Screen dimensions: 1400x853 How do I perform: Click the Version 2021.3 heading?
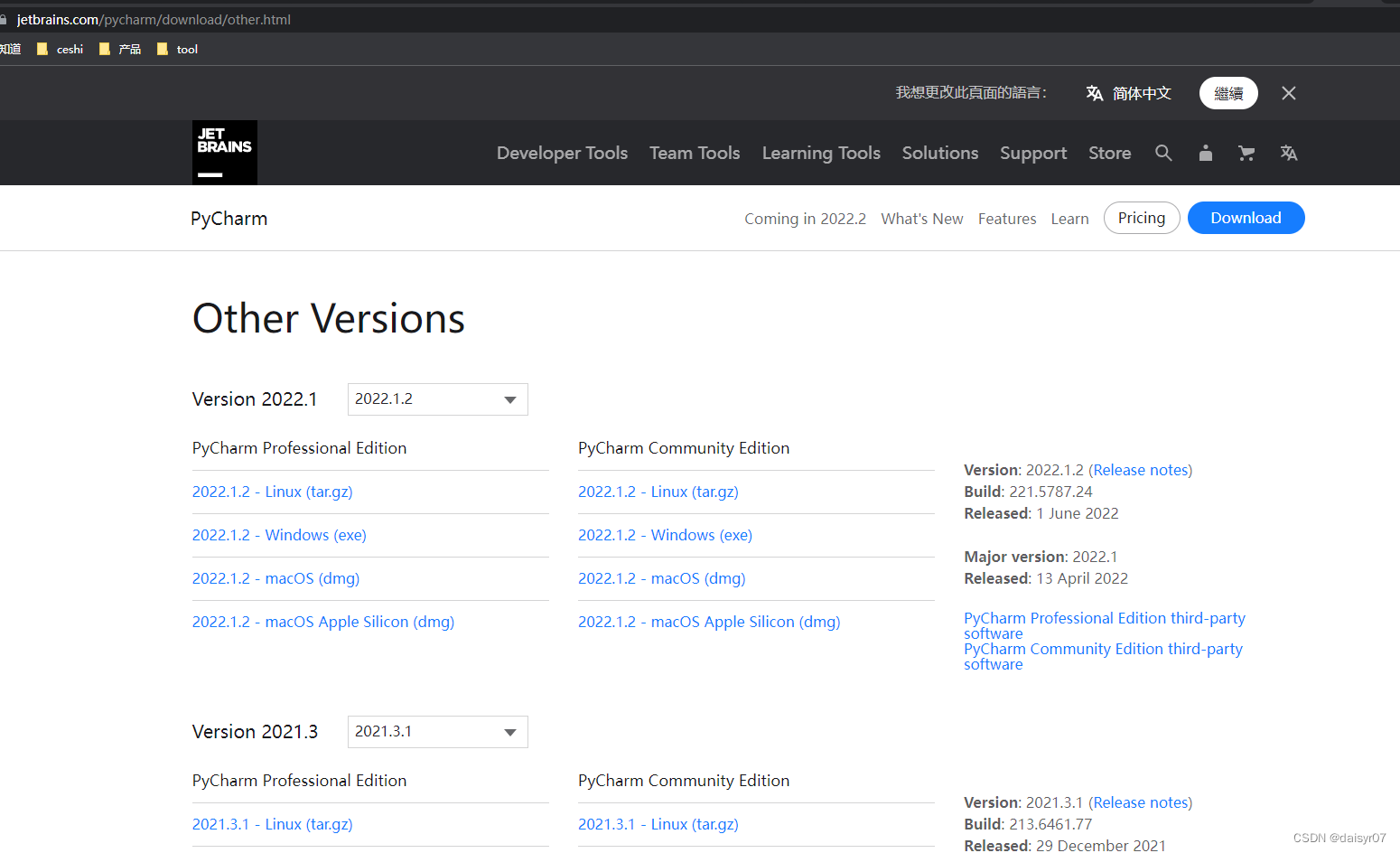pyautogui.click(x=255, y=732)
